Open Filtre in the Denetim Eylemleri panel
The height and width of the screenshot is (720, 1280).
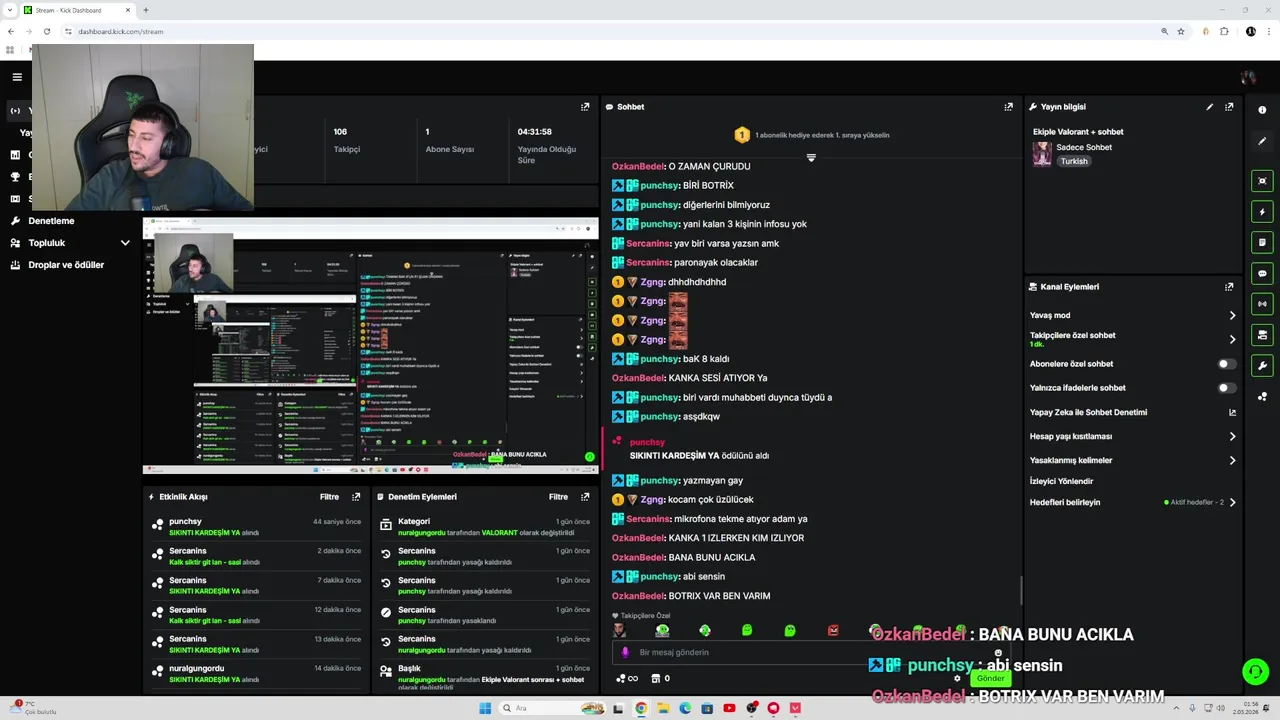click(x=558, y=497)
